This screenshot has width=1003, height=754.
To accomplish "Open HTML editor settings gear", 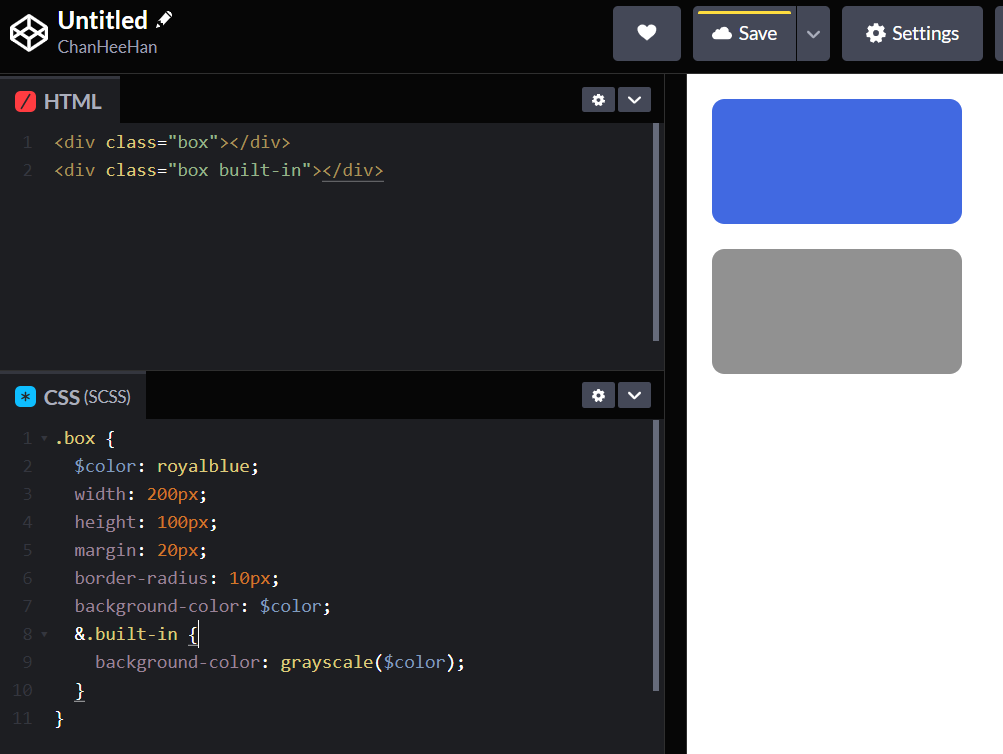I will [598, 100].
